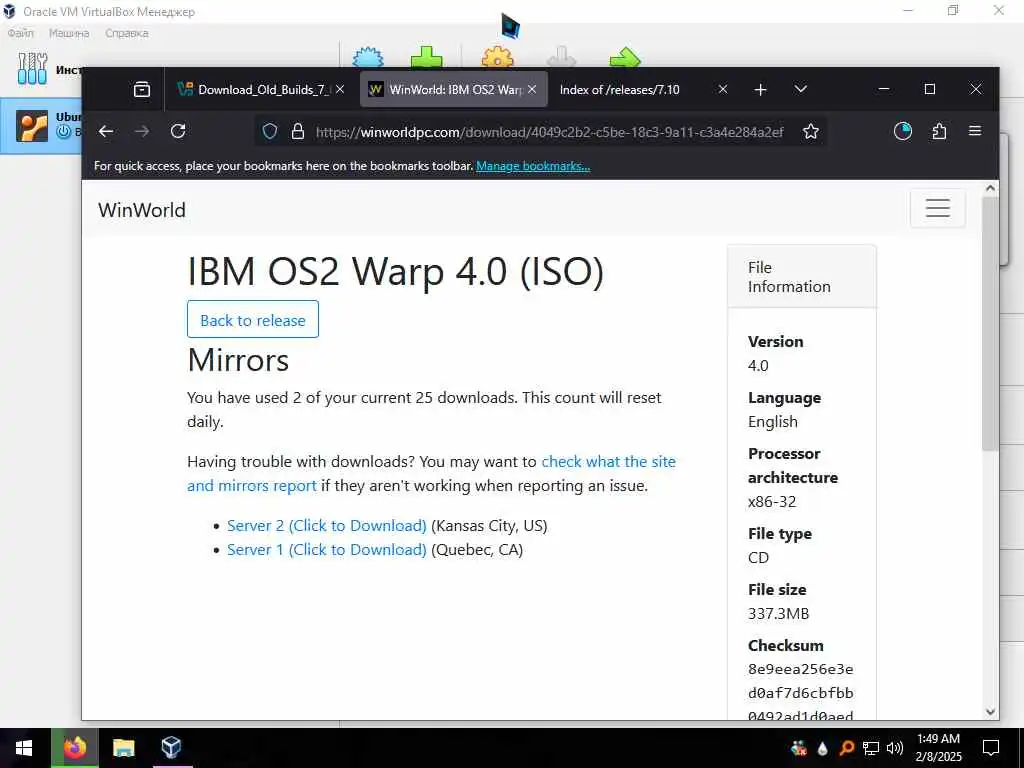Click the green arrow Start VM icon
The image size is (1024, 768).
point(626,57)
